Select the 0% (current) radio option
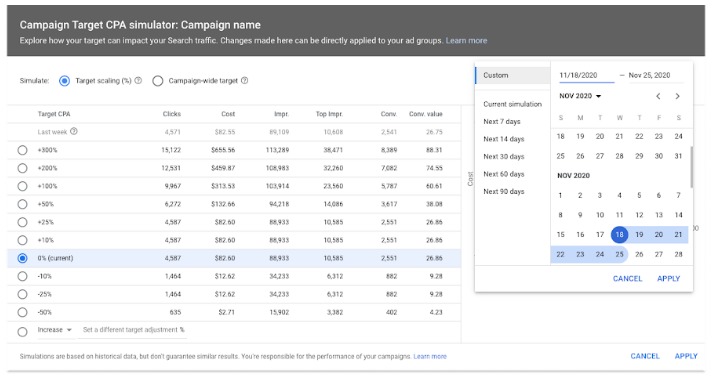The width and height of the screenshot is (713, 377). tap(22, 258)
